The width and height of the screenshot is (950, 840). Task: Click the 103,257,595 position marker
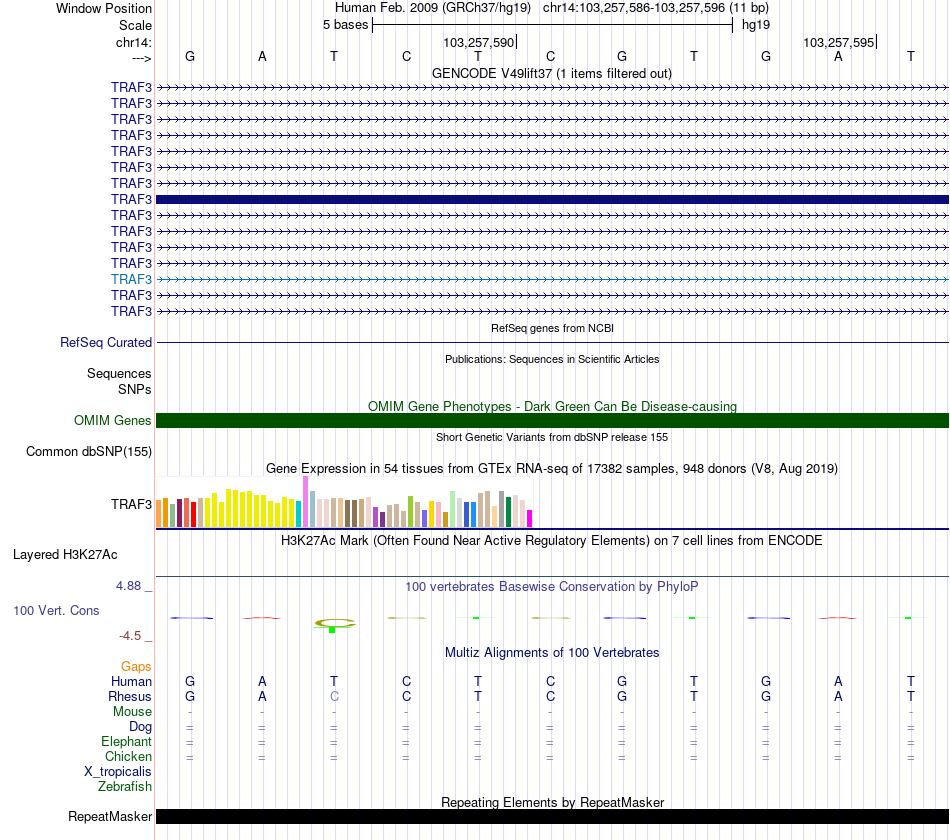(839, 42)
